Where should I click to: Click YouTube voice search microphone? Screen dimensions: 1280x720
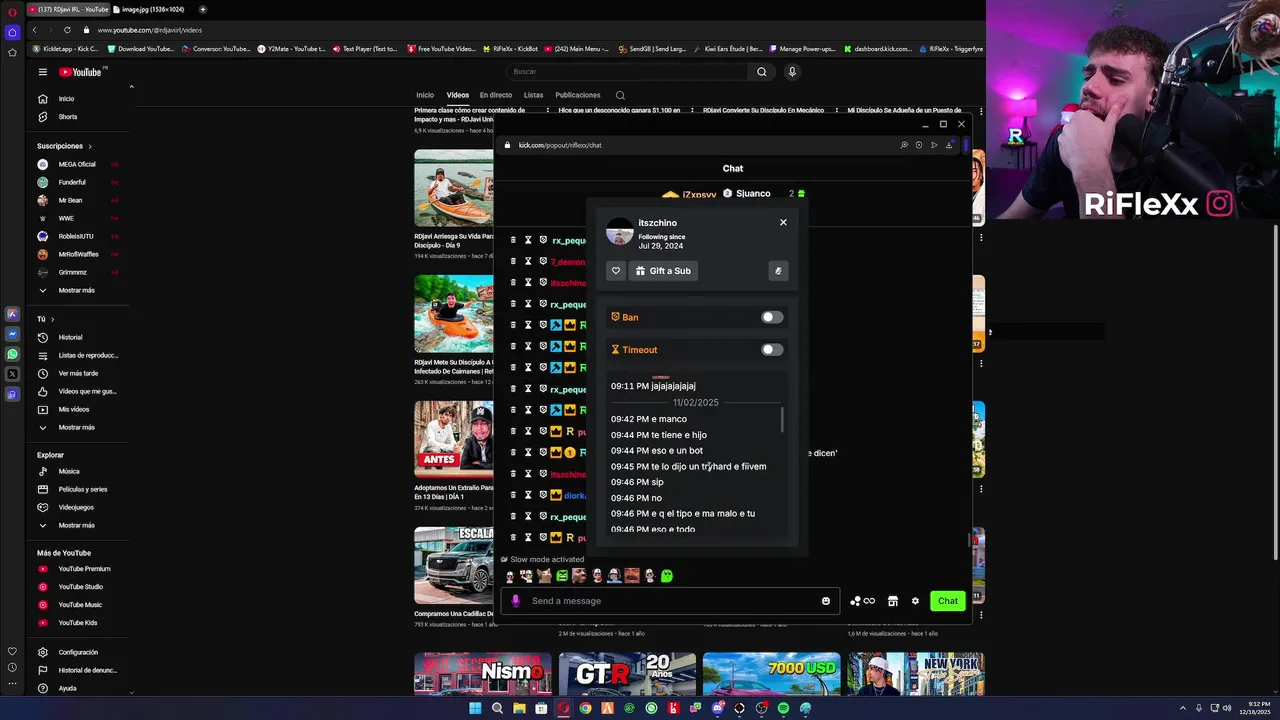pyautogui.click(x=792, y=72)
